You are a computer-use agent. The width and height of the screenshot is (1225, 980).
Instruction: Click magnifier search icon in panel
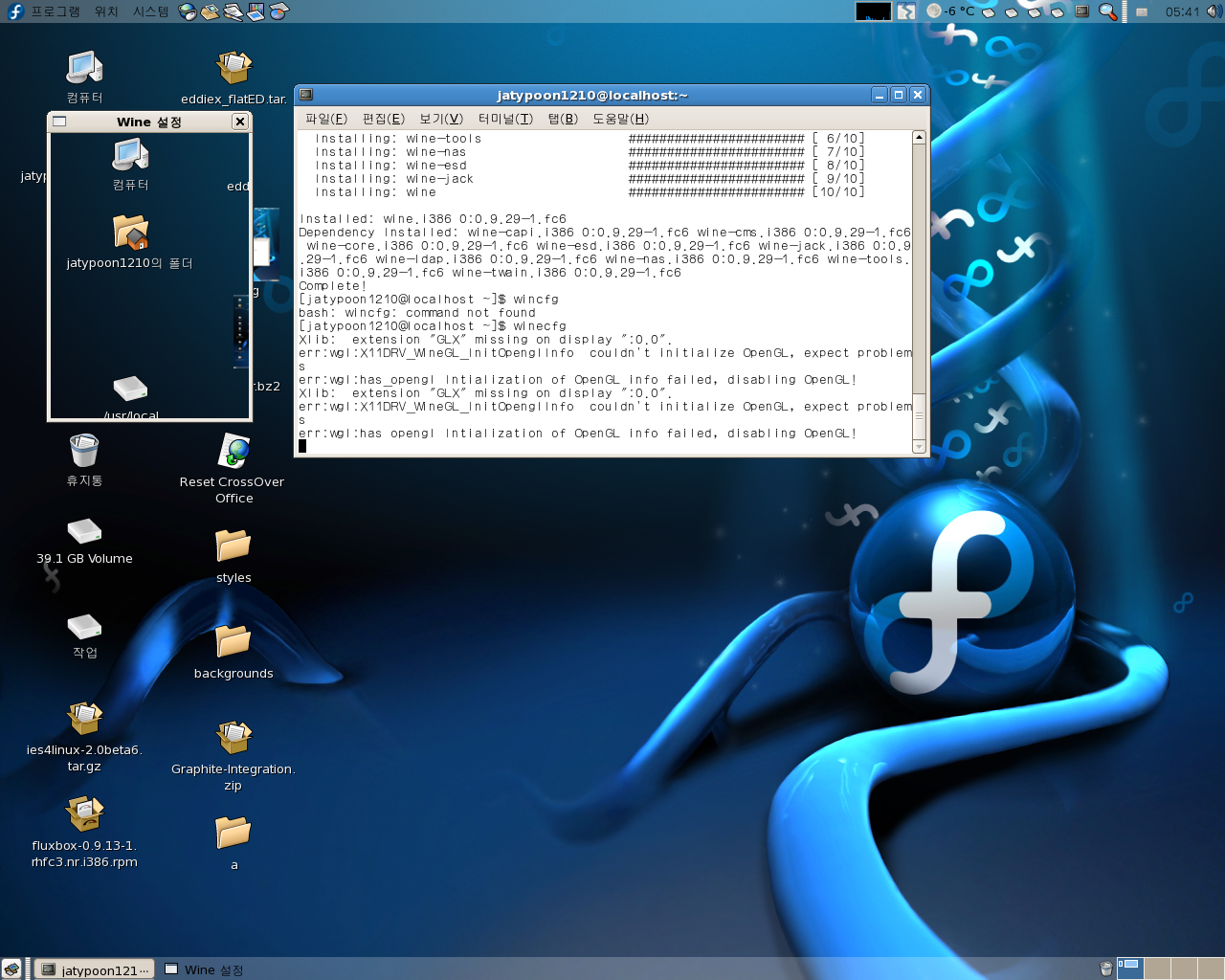(1108, 11)
